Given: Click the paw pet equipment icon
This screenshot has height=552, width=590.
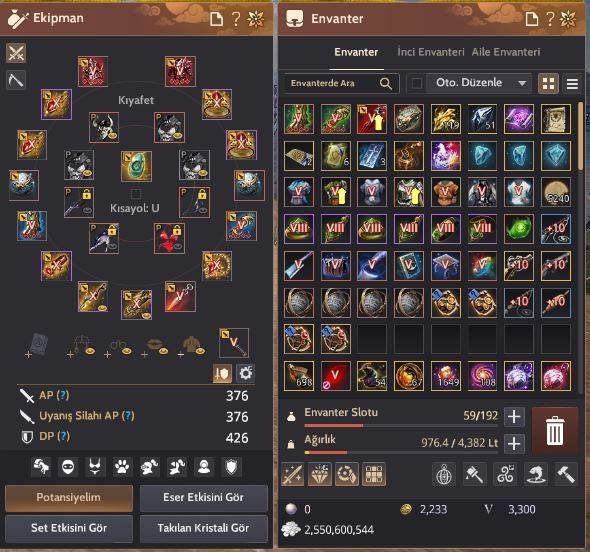Looking at the screenshot, I should click(x=122, y=467).
